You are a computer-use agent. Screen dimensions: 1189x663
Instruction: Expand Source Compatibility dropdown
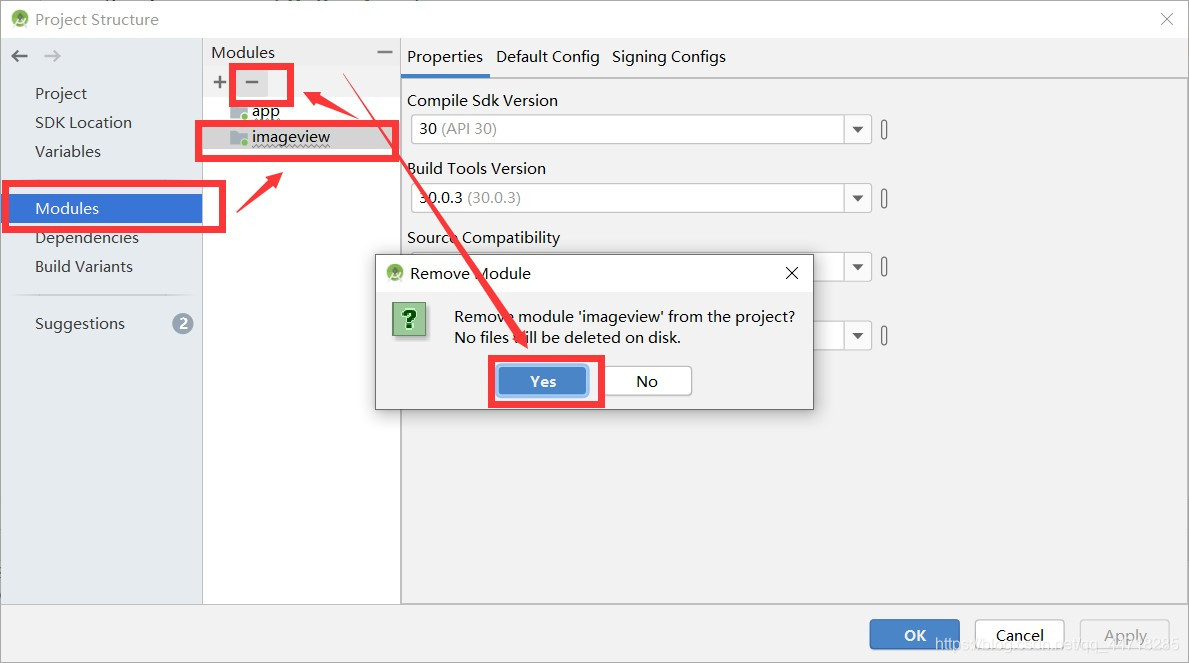[x=858, y=267]
